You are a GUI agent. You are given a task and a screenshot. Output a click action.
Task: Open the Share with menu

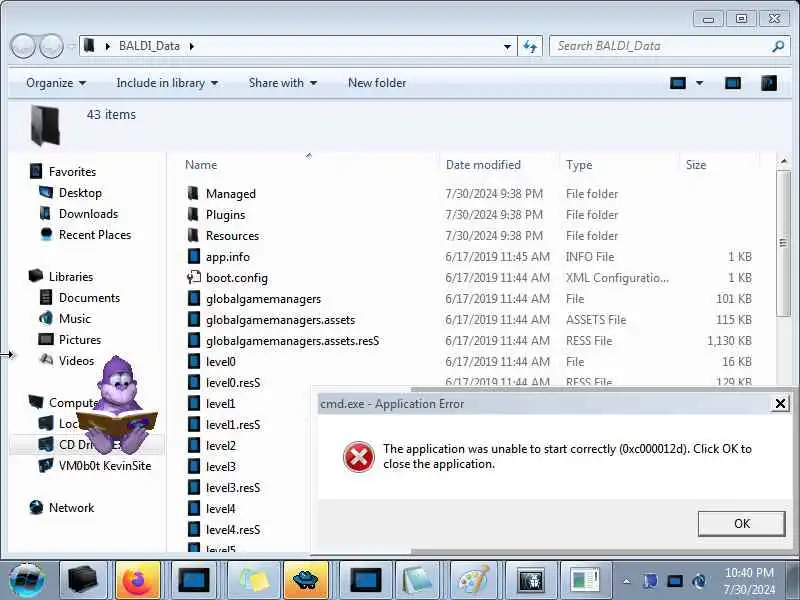click(283, 83)
